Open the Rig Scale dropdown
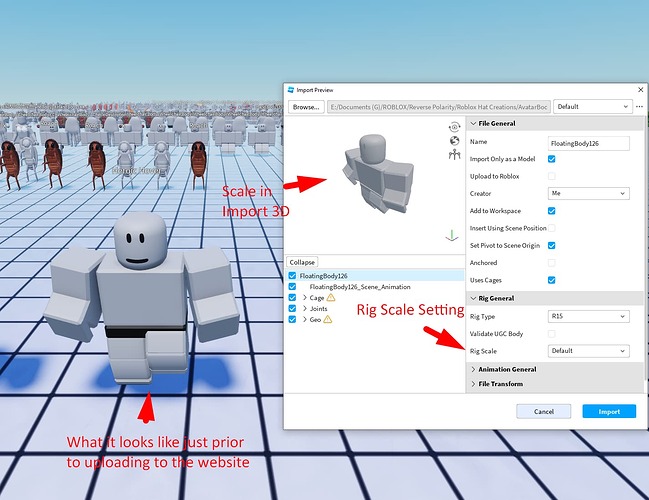This screenshot has width=649, height=500. (x=588, y=351)
